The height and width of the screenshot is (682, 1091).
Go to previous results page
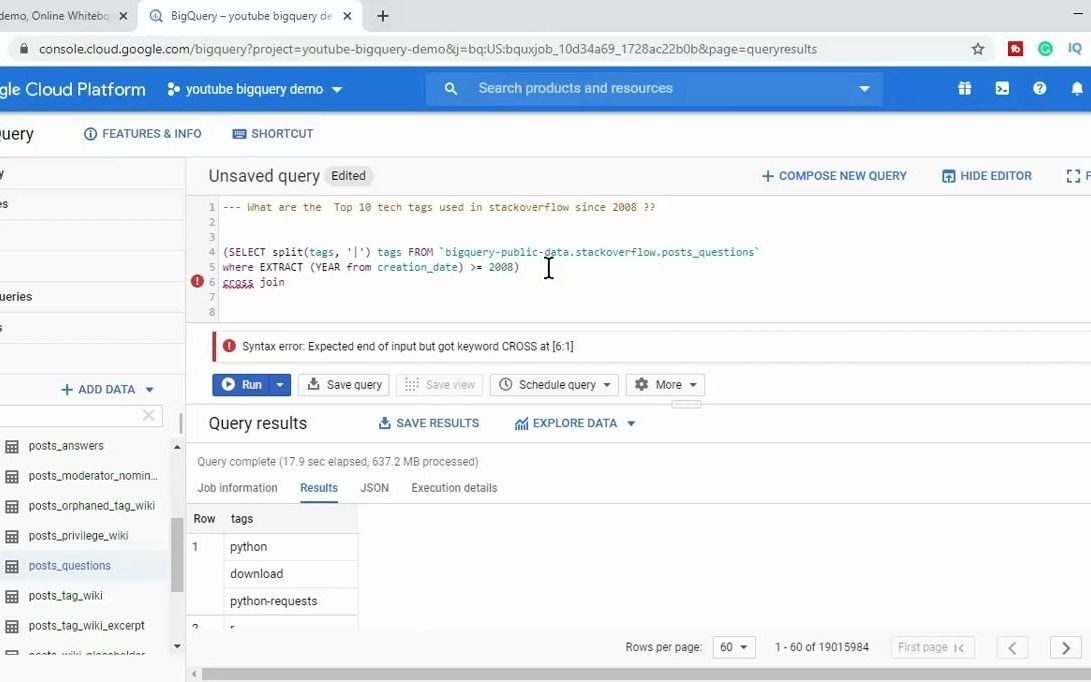coord(1012,648)
